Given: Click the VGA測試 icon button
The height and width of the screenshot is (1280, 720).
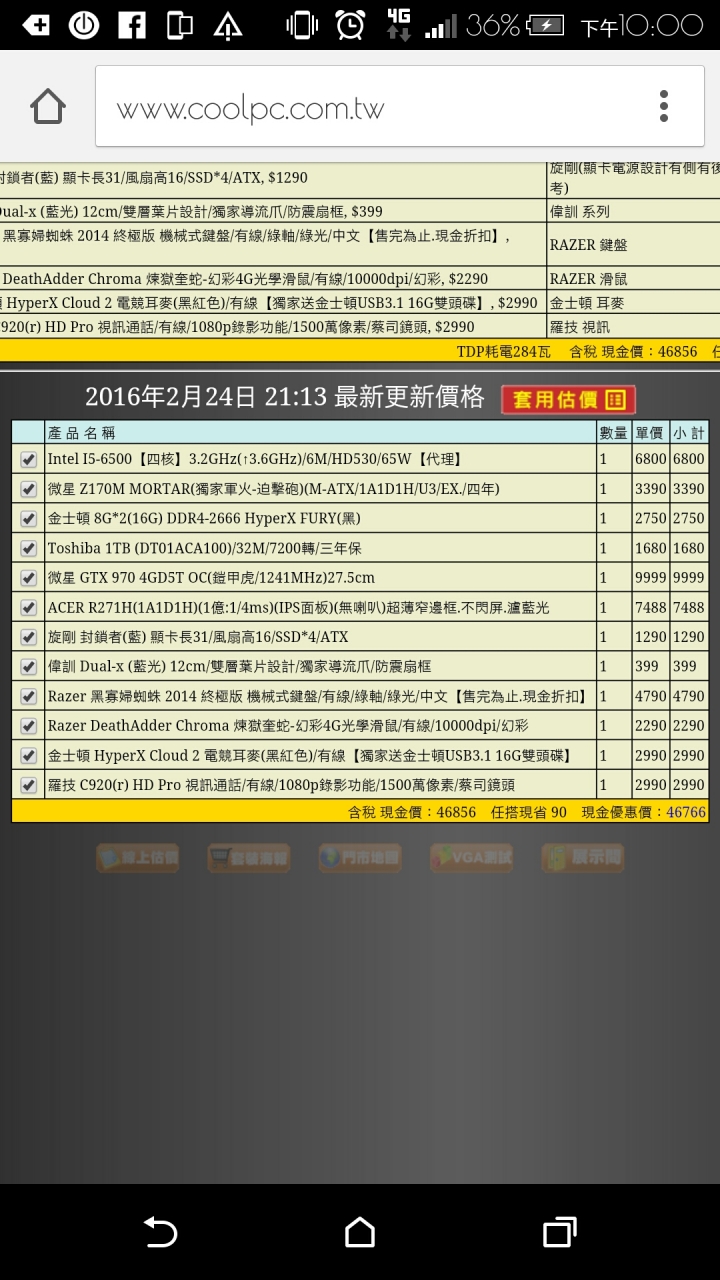Looking at the screenshot, I should click(x=471, y=857).
